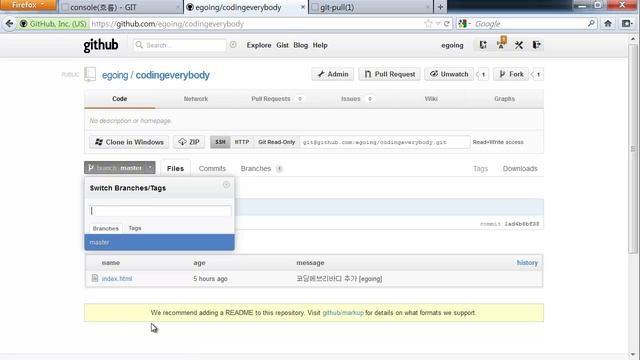Click the bookmarks menu icon beside home
This screenshot has height=360, width=640.
(x=626, y=24)
